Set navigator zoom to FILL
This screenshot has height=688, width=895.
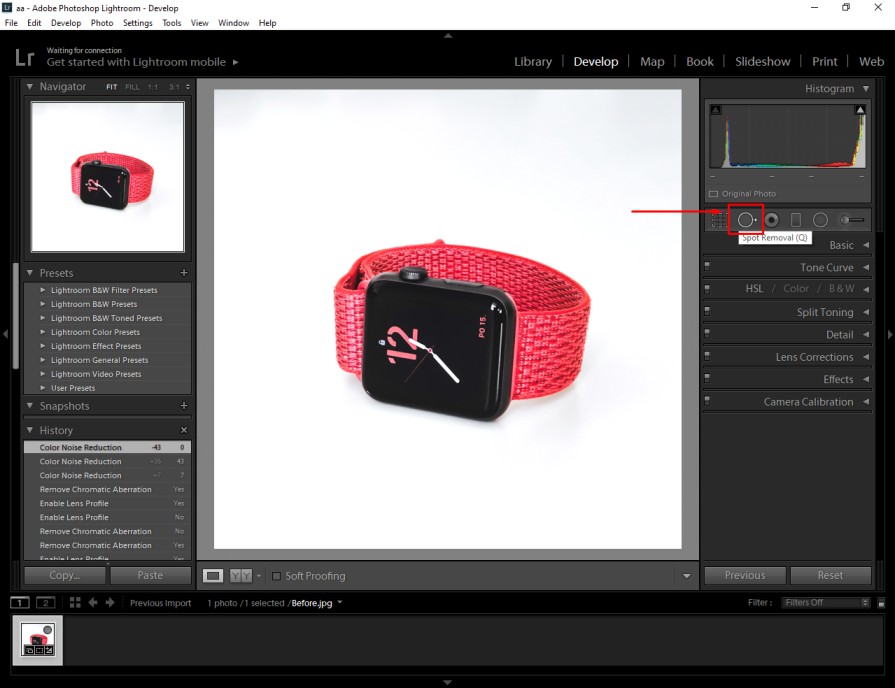click(x=132, y=87)
